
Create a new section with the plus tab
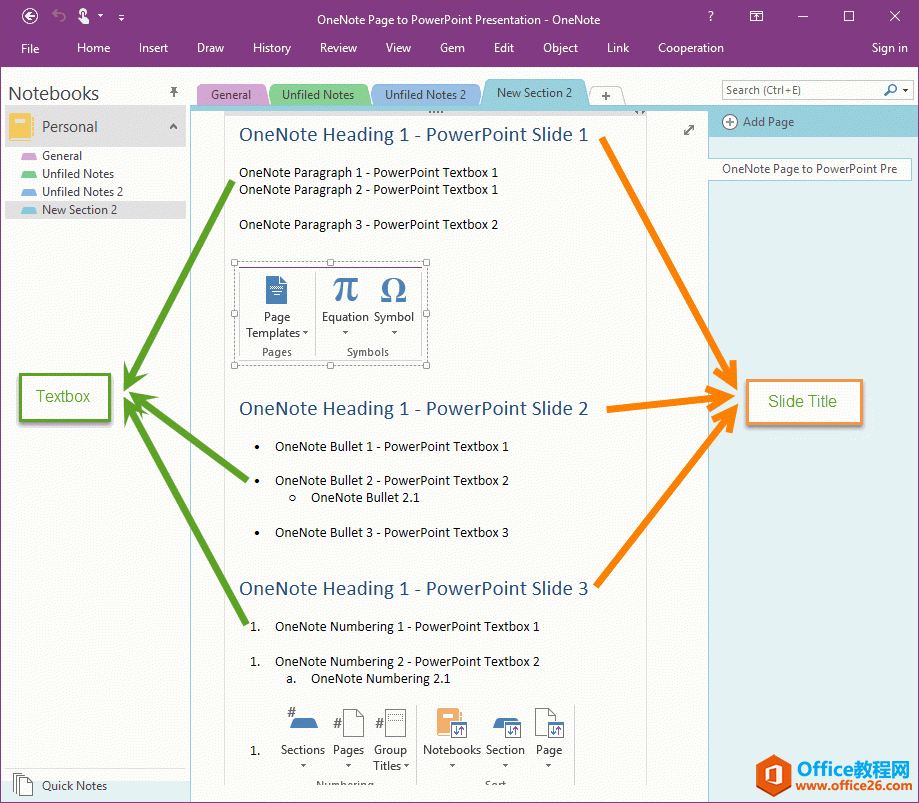coord(606,95)
